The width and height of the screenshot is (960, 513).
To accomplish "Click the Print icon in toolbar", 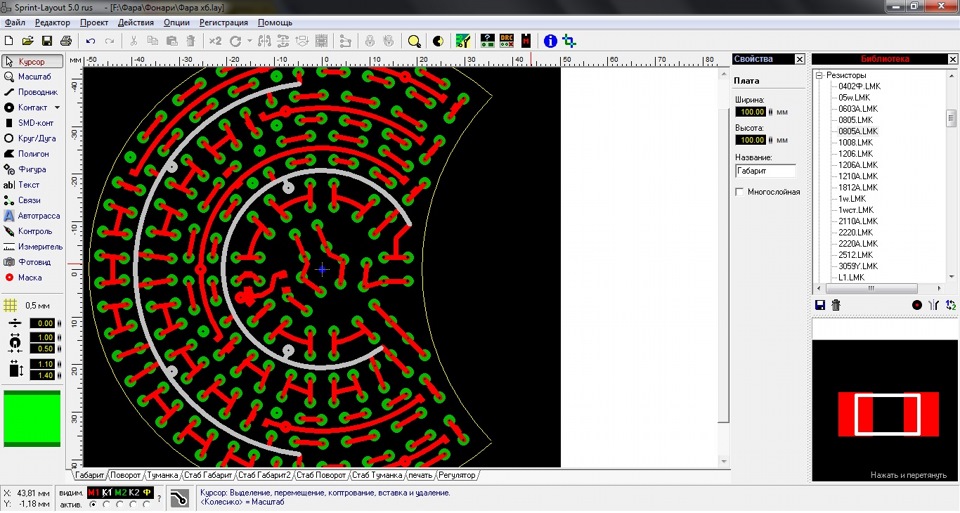I will tap(65, 41).
